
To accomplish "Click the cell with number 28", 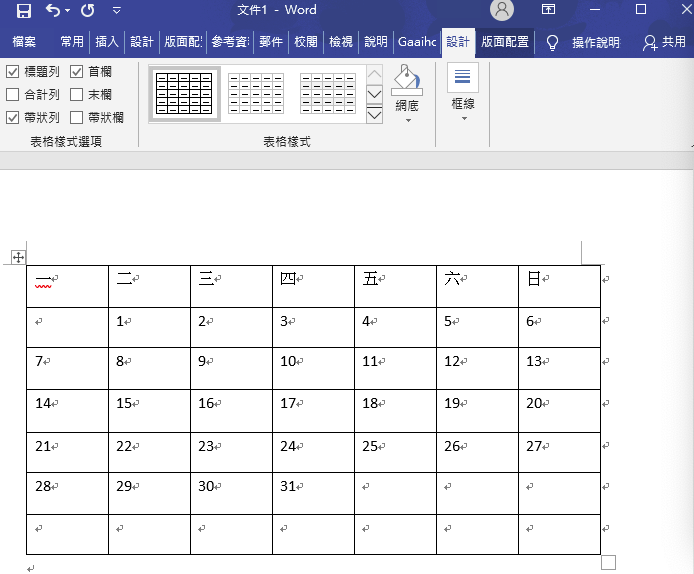I will click(x=67, y=493).
